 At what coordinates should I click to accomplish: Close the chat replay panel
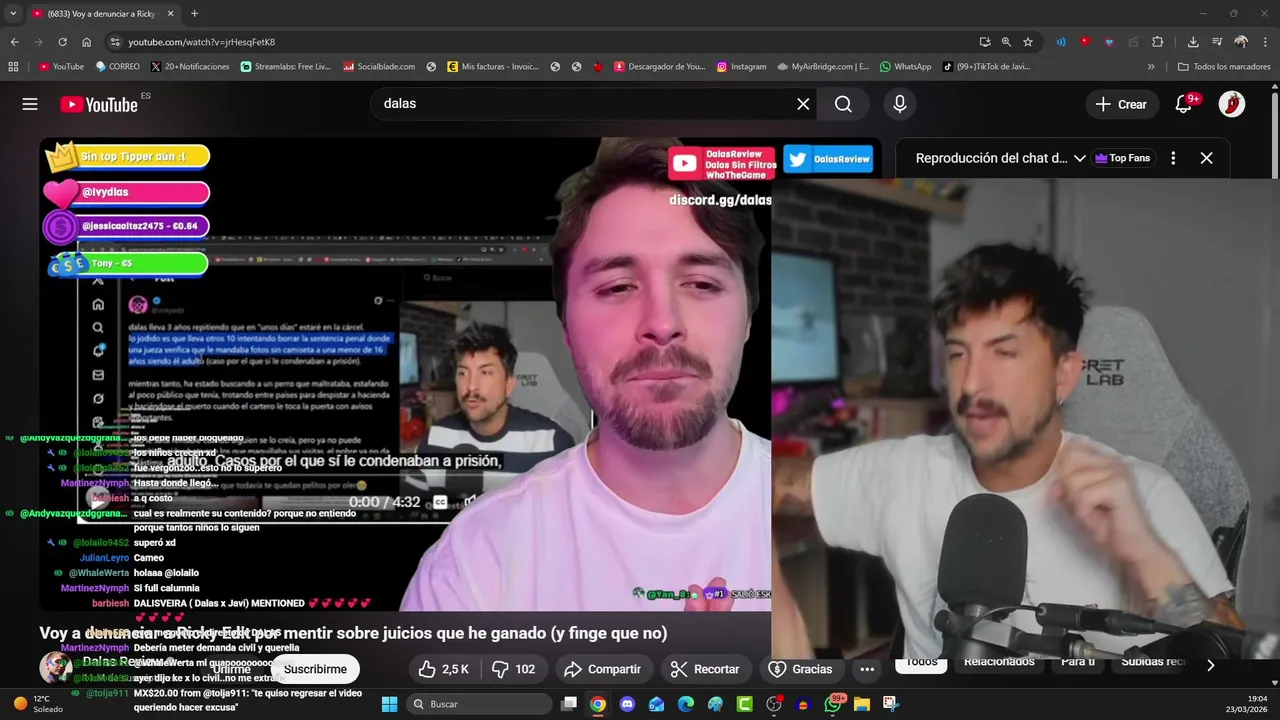pos(1207,158)
